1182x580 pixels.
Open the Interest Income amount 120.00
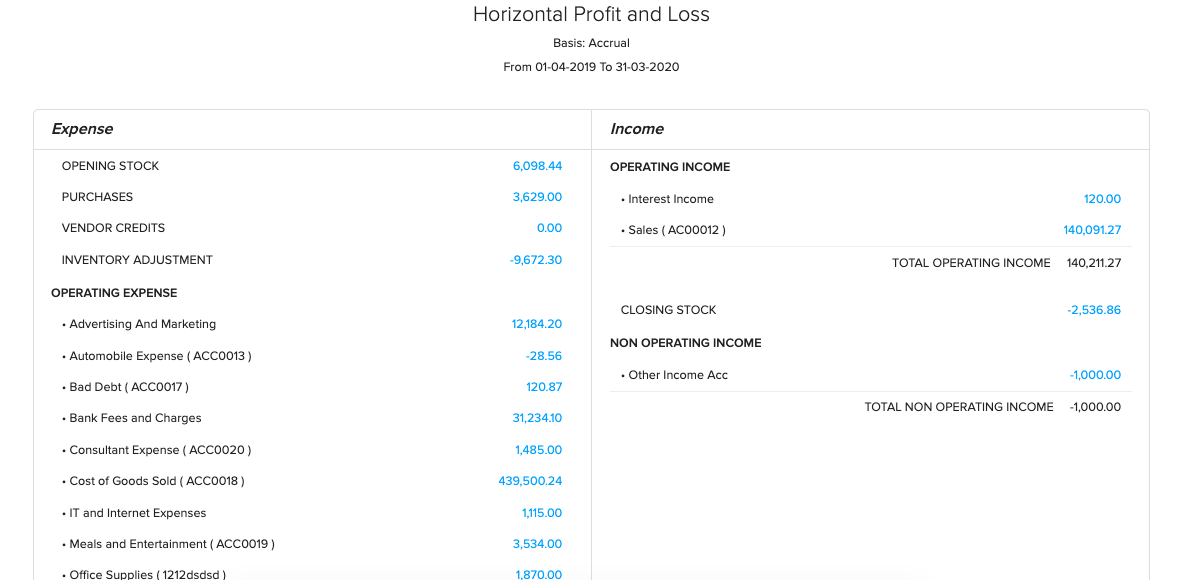click(1102, 199)
